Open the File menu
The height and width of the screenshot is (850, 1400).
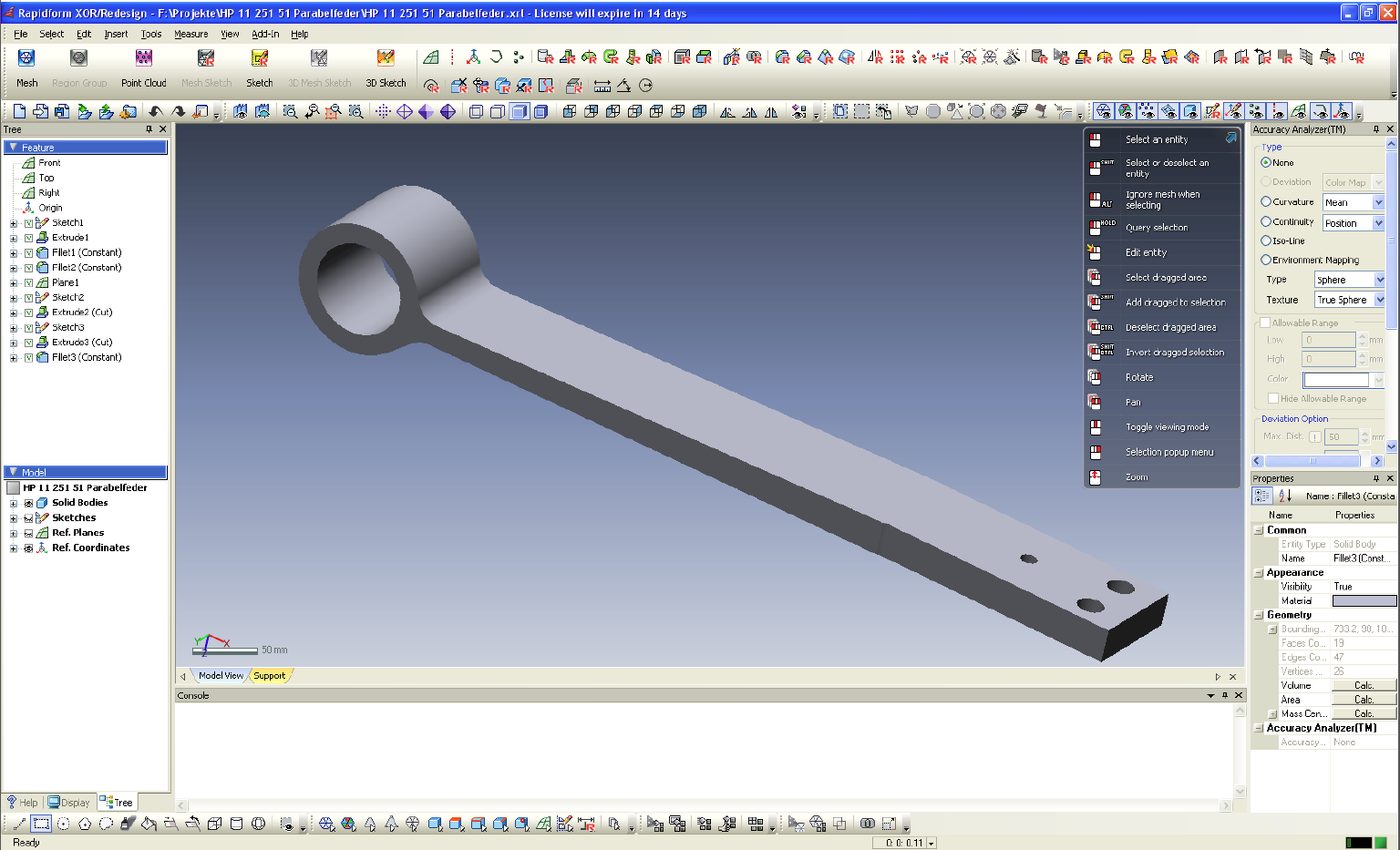(x=20, y=34)
